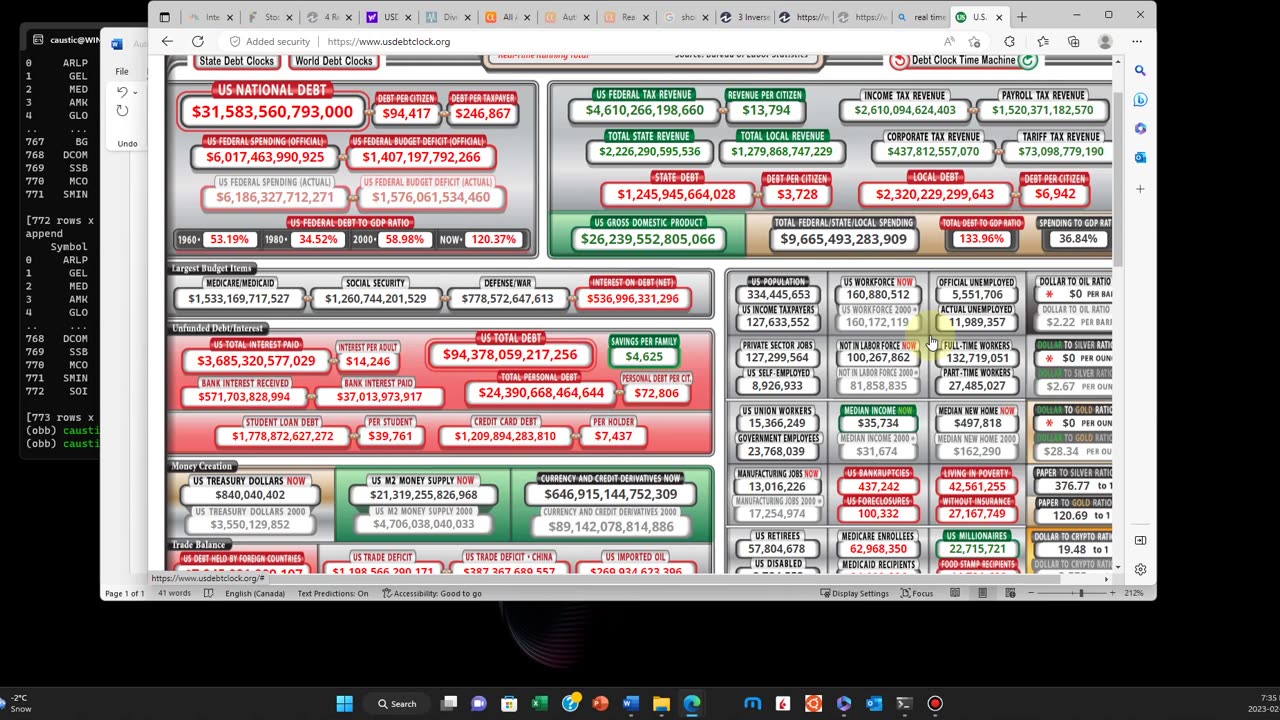The image size is (1280, 720).
Task: Click US Population value 334,445,653
Action: point(778,295)
